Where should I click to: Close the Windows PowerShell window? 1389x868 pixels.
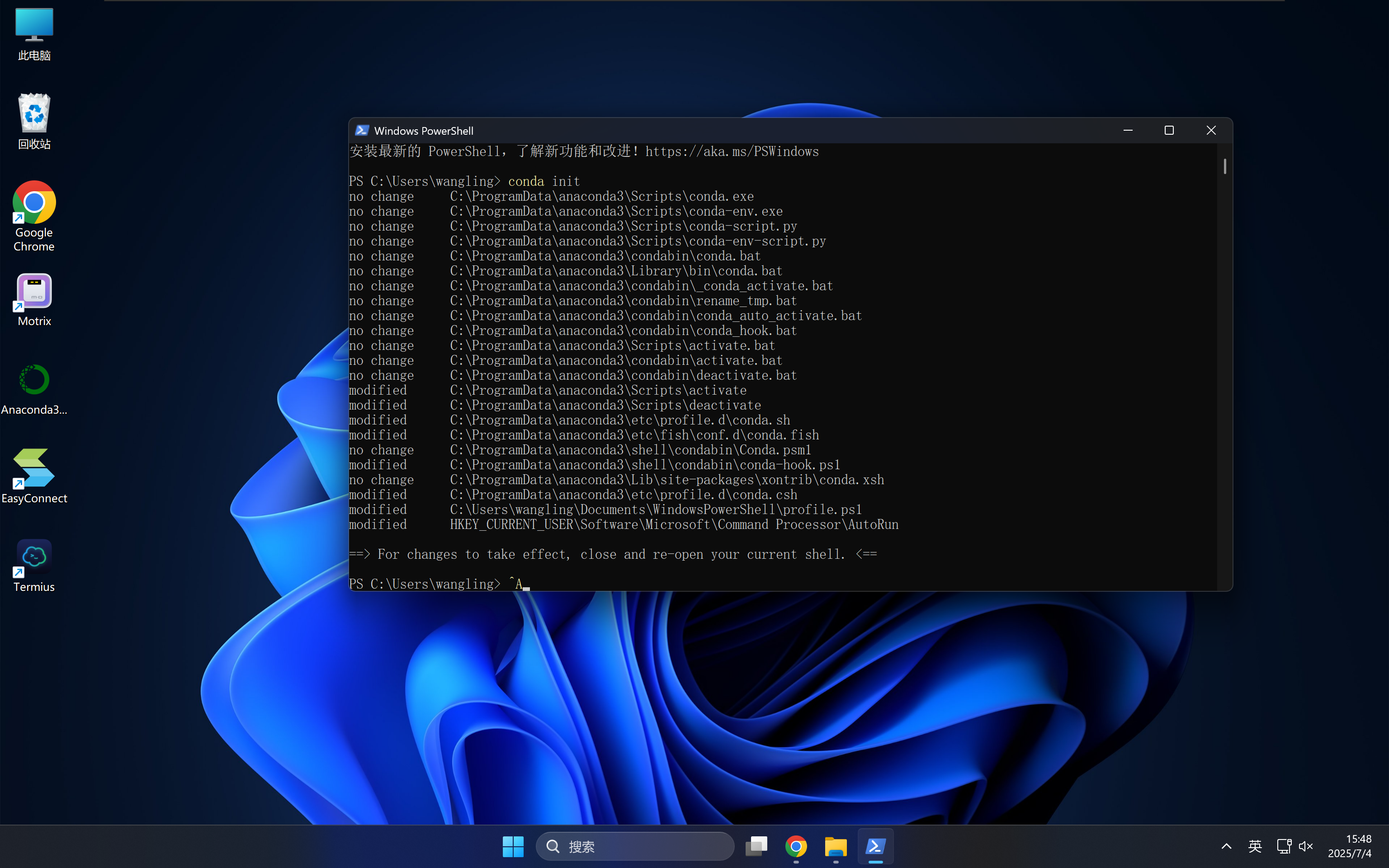1211,130
